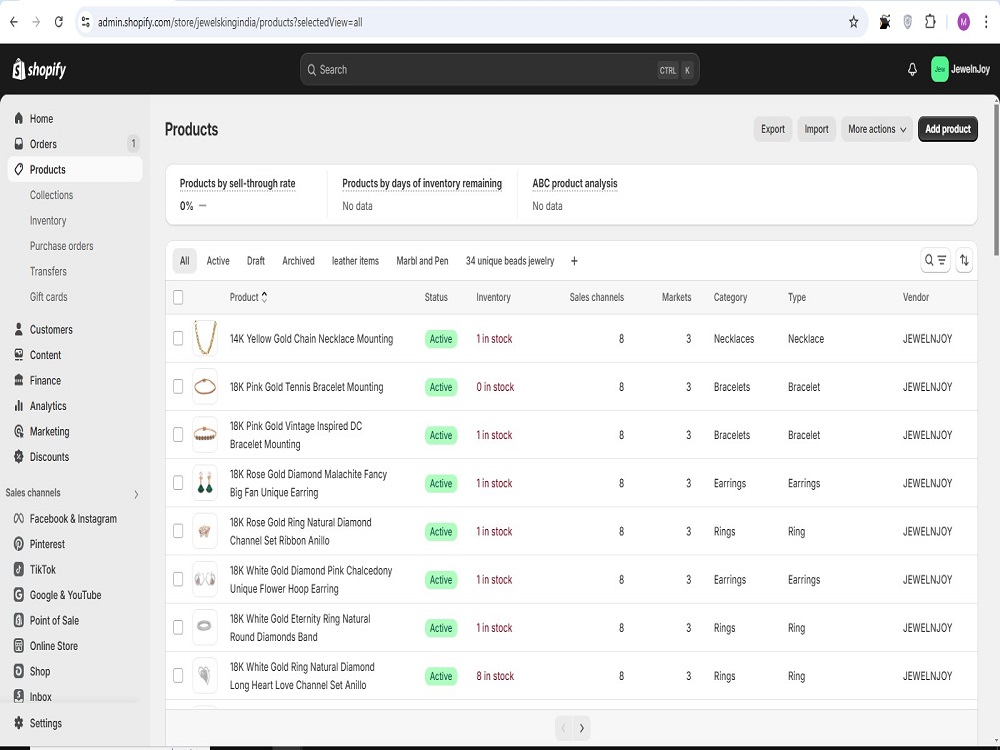Sort by Product column header
This screenshot has height=750, width=1000.
248,297
